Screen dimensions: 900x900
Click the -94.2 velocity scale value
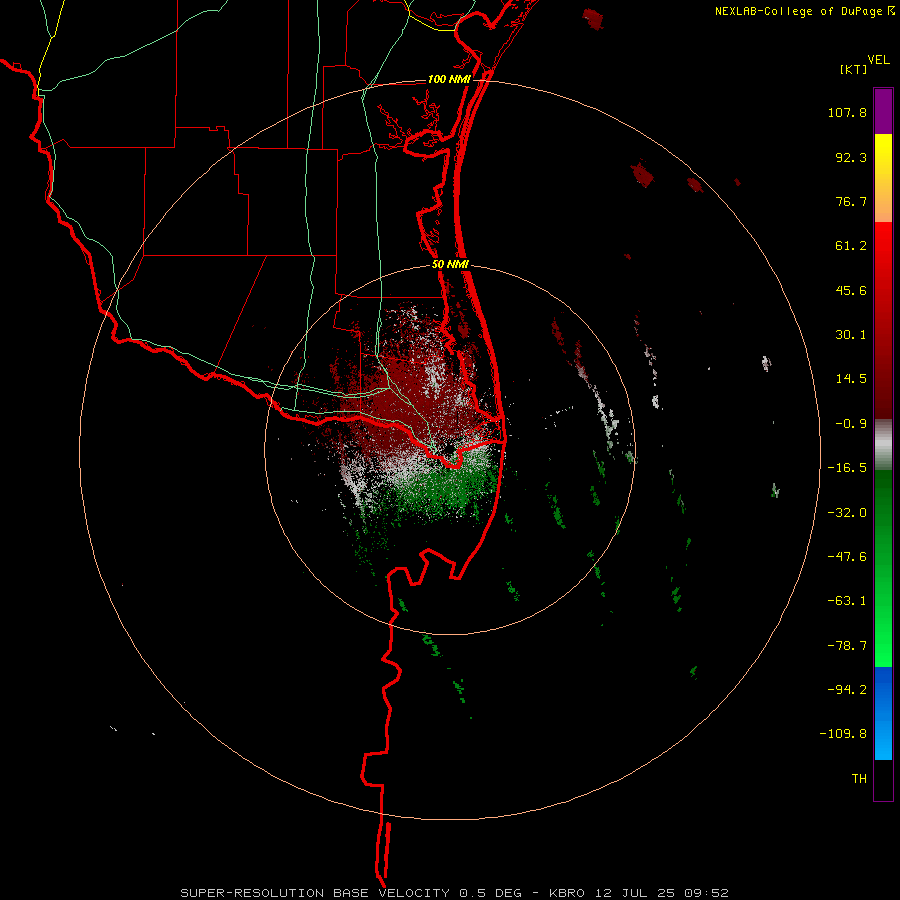pos(847,690)
